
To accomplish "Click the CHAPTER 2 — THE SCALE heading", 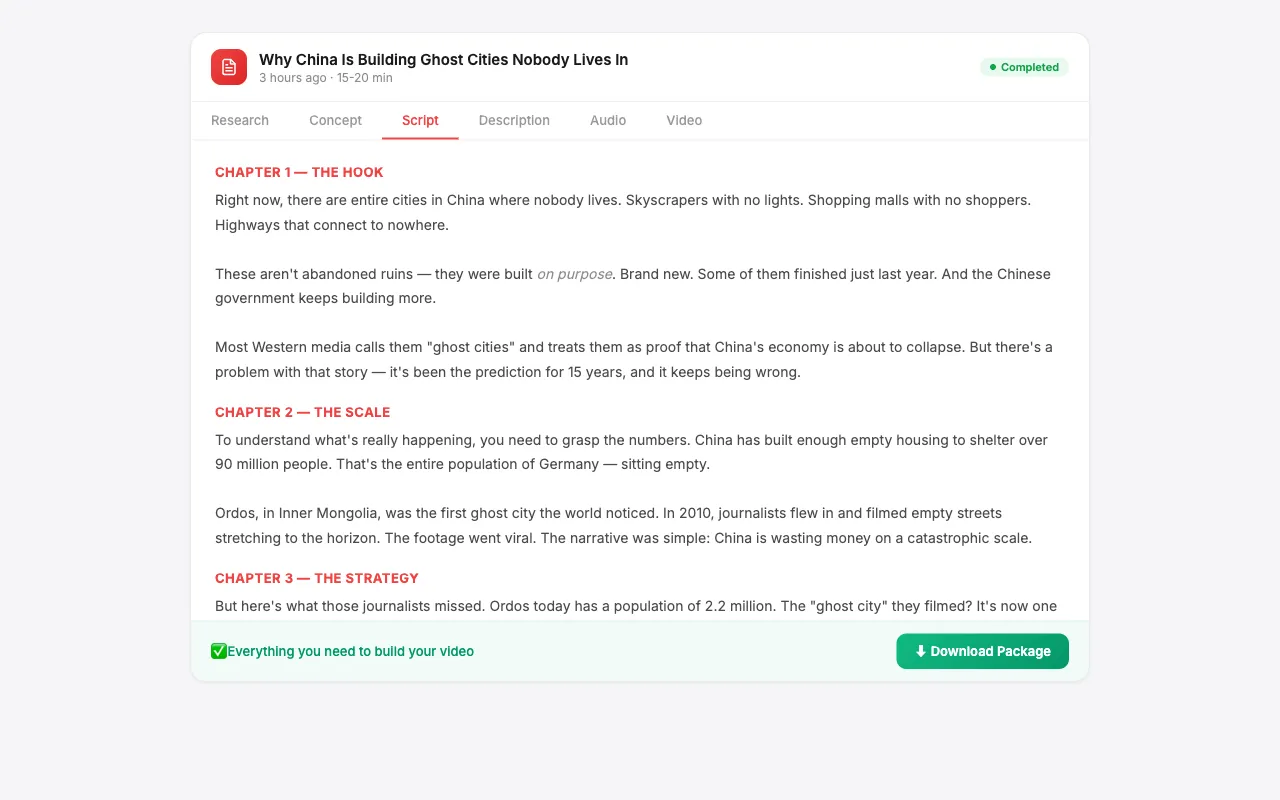I will [303, 412].
